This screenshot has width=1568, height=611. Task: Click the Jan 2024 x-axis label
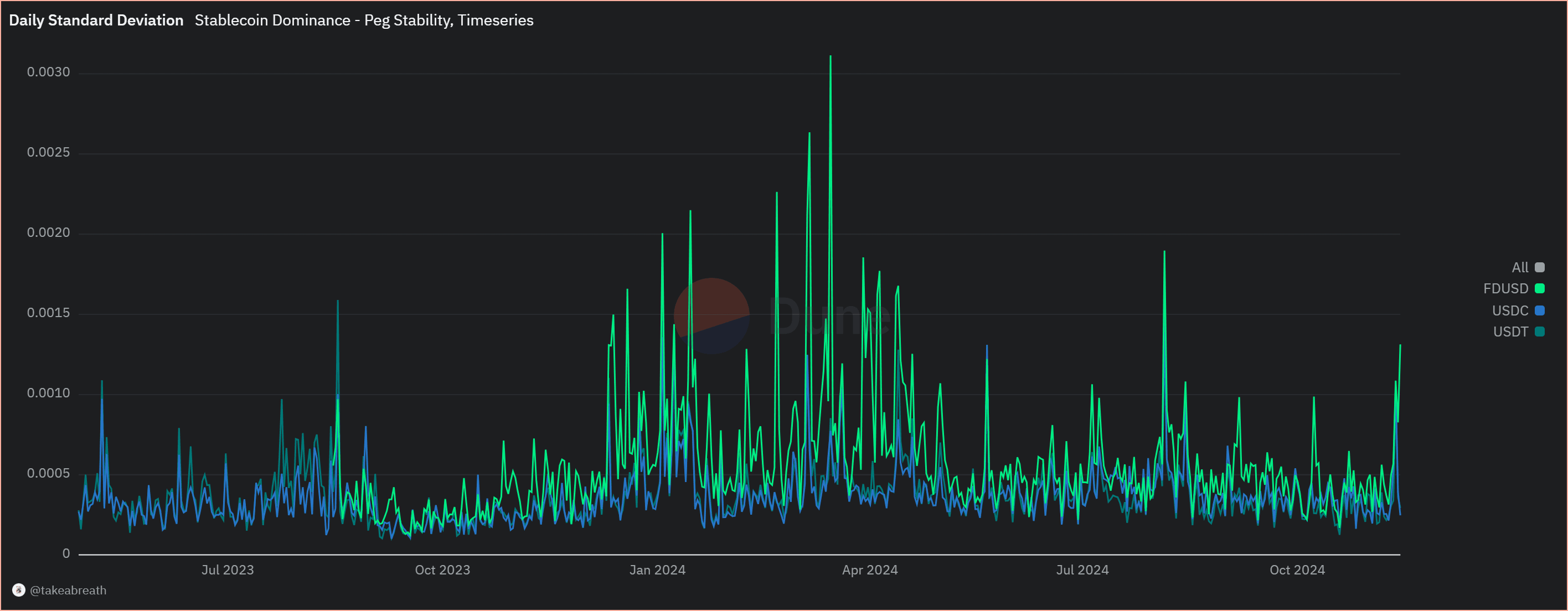(x=657, y=569)
